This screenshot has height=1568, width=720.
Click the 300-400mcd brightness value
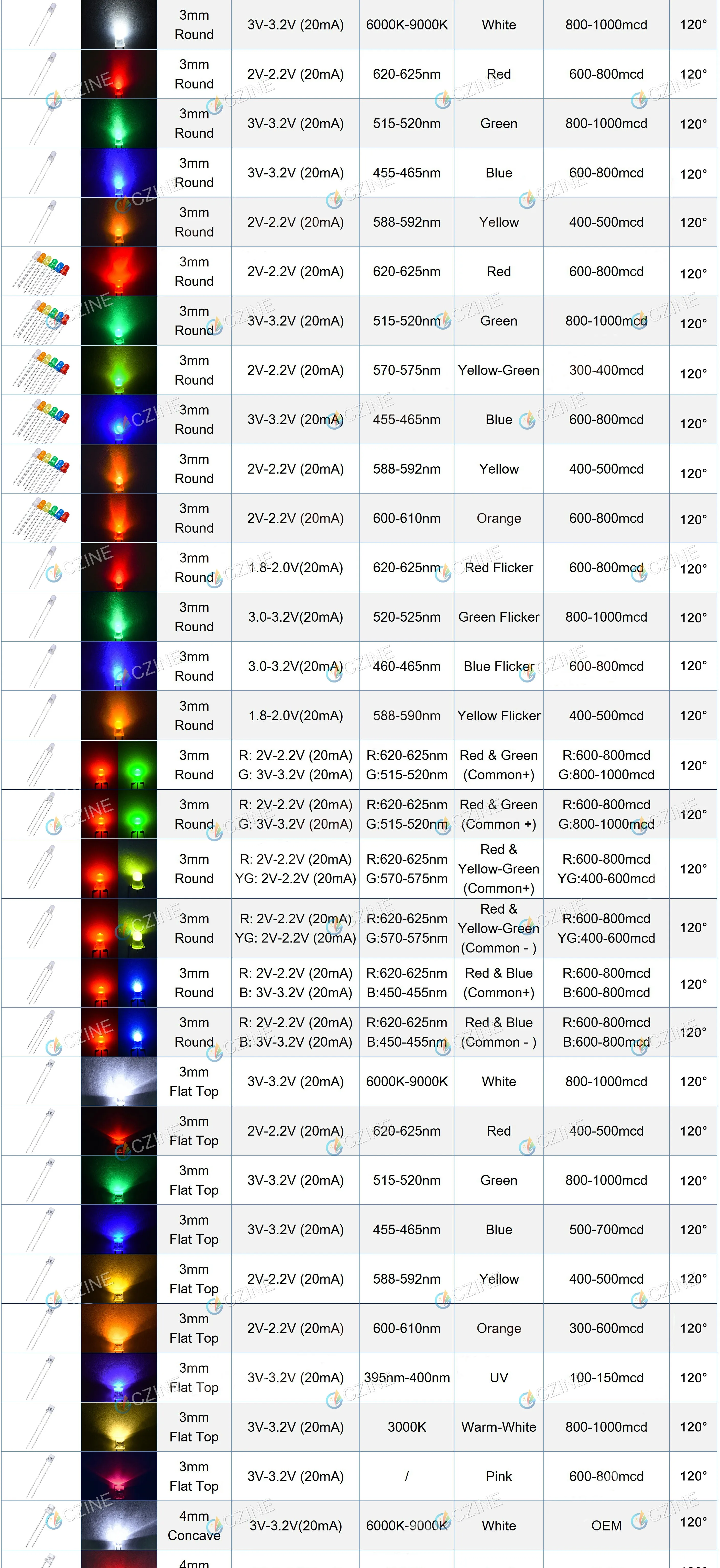pyautogui.click(x=606, y=370)
